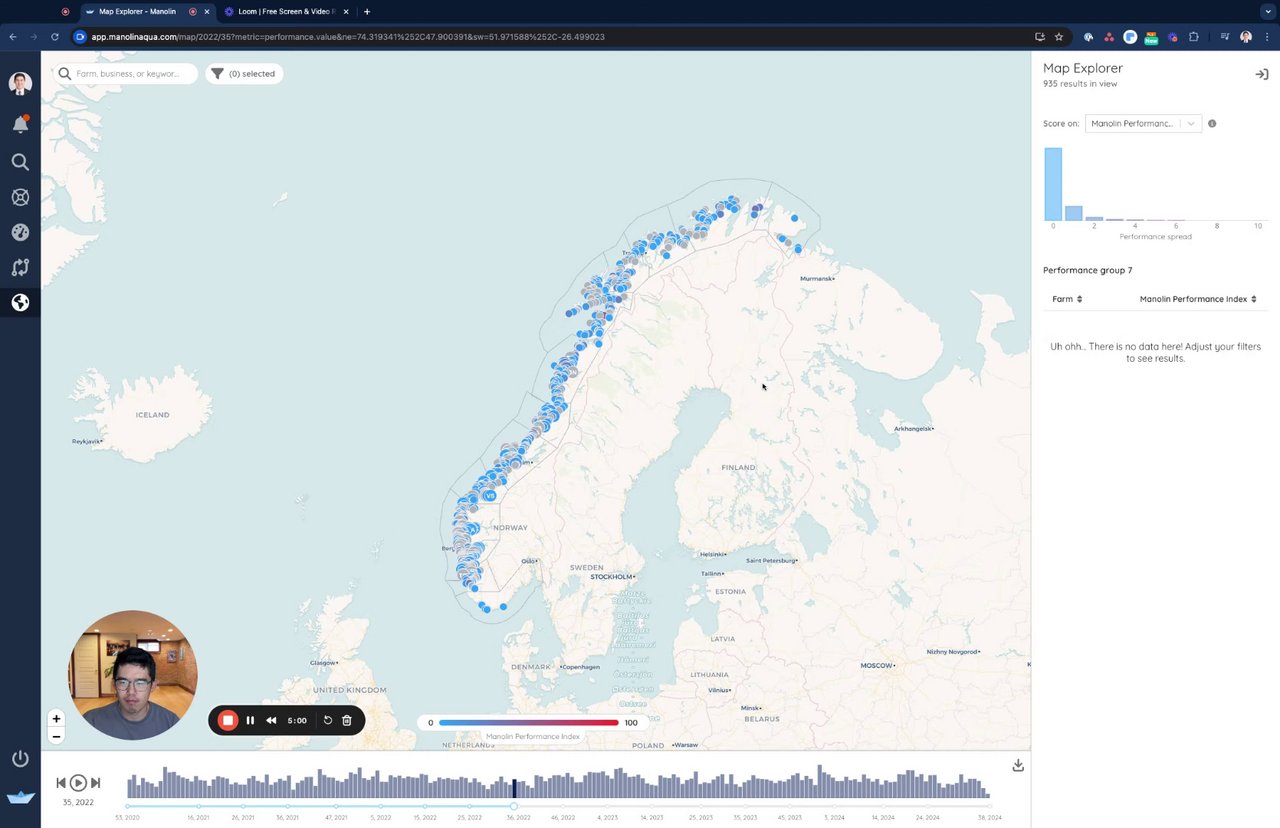Viewport: 1280px width, 828px height.
Task: Rewind the Loom recording
Action: tap(271, 720)
